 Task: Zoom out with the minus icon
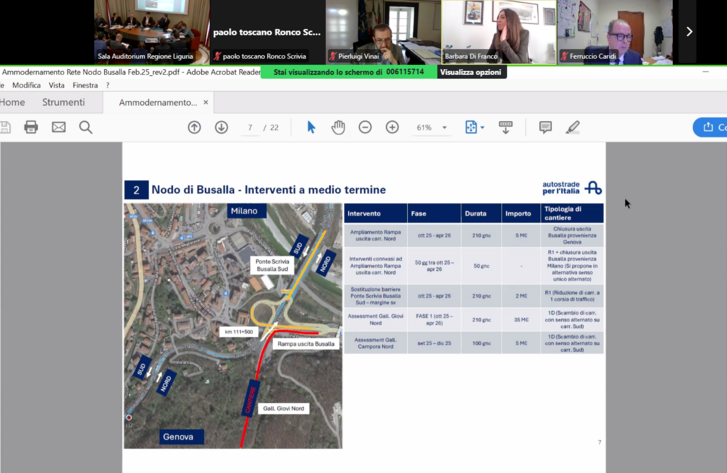click(365, 127)
